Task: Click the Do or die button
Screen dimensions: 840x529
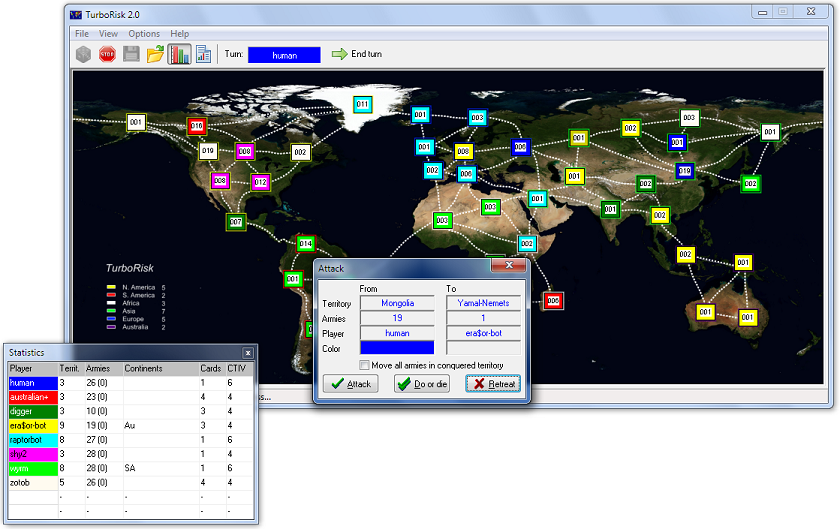Action: [x=422, y=384]
